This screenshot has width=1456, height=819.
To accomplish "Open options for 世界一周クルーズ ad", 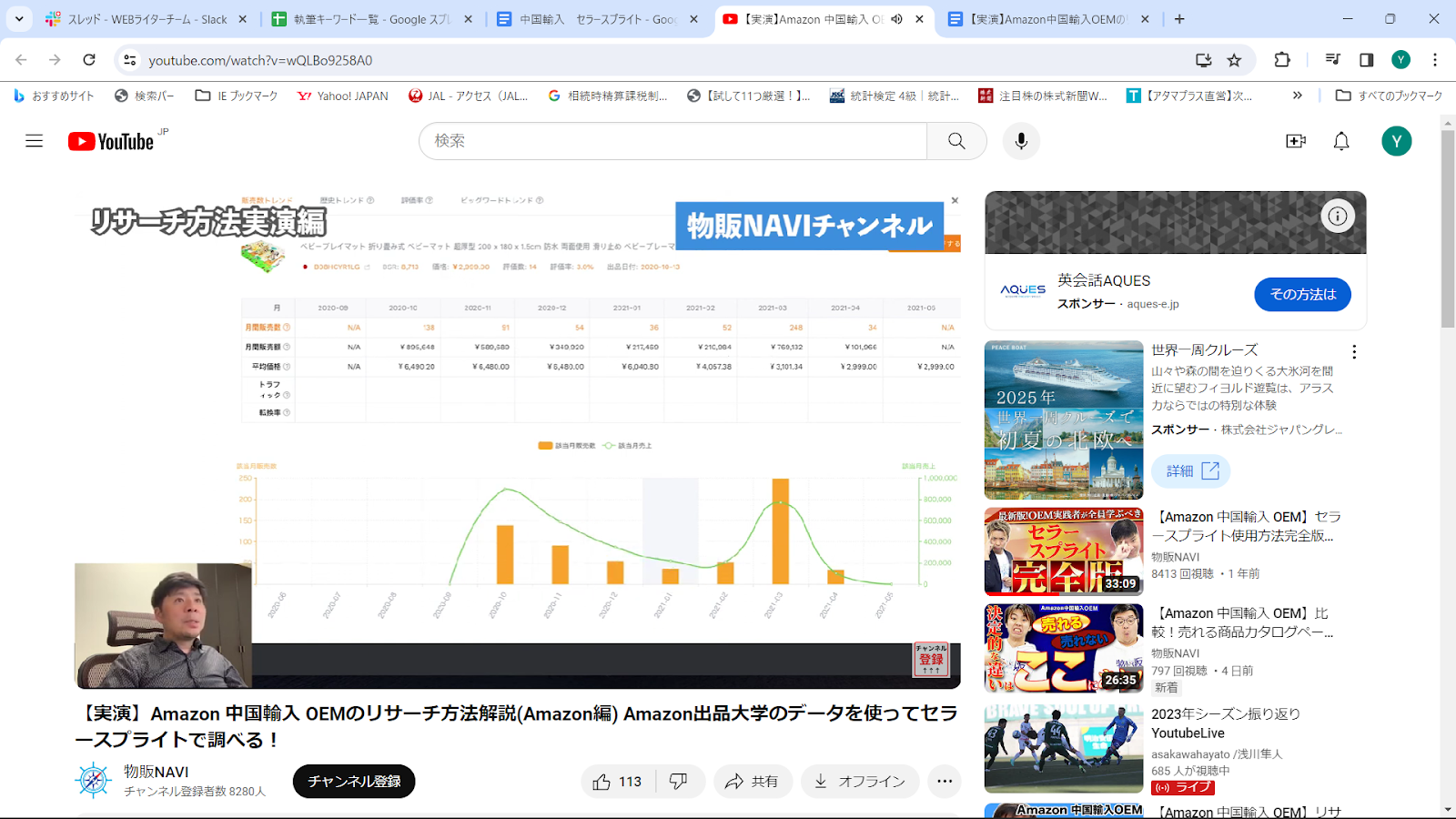I will (x=1354, y=352).
